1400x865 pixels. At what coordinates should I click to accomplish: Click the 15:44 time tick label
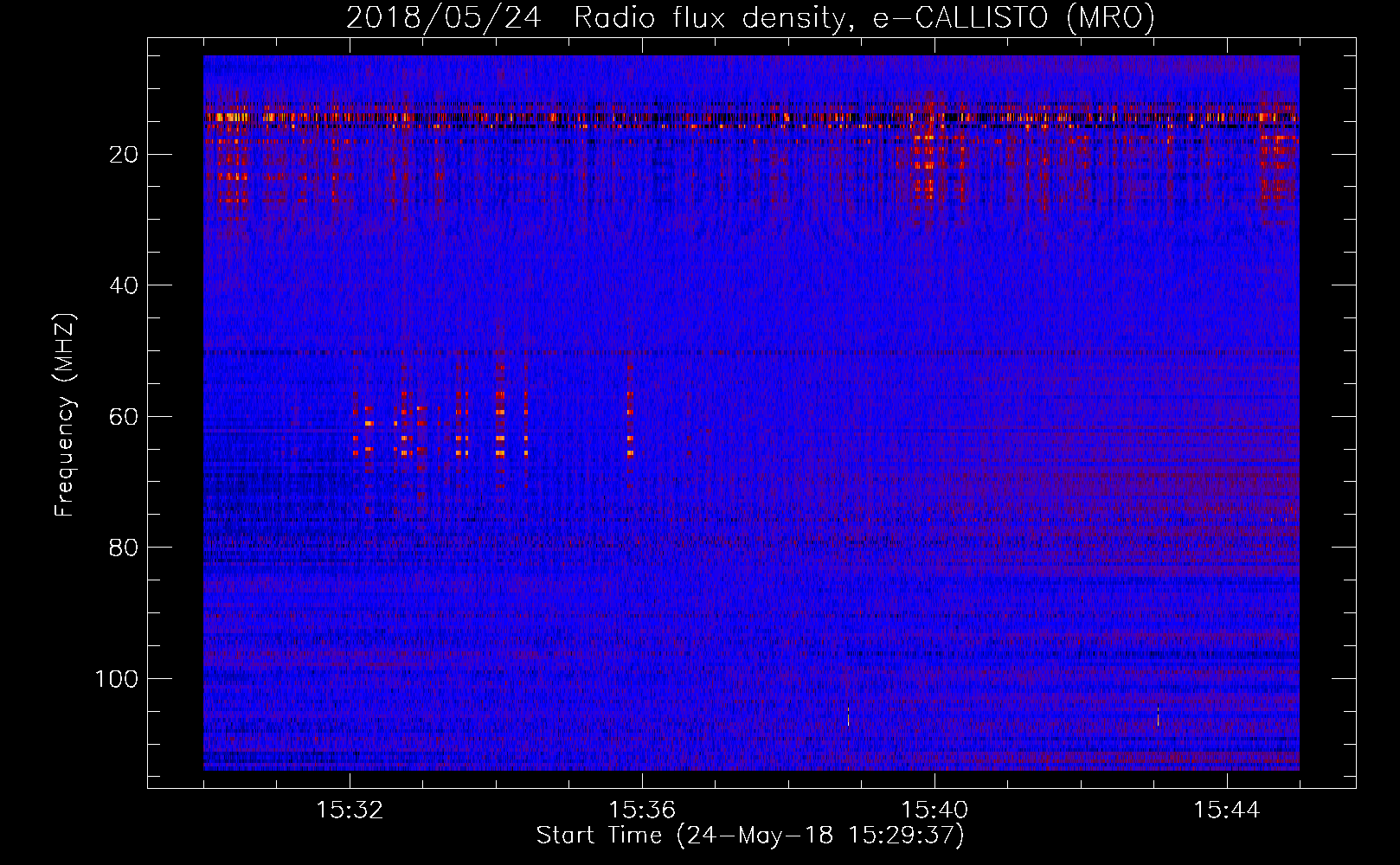tap(1227, 811)
